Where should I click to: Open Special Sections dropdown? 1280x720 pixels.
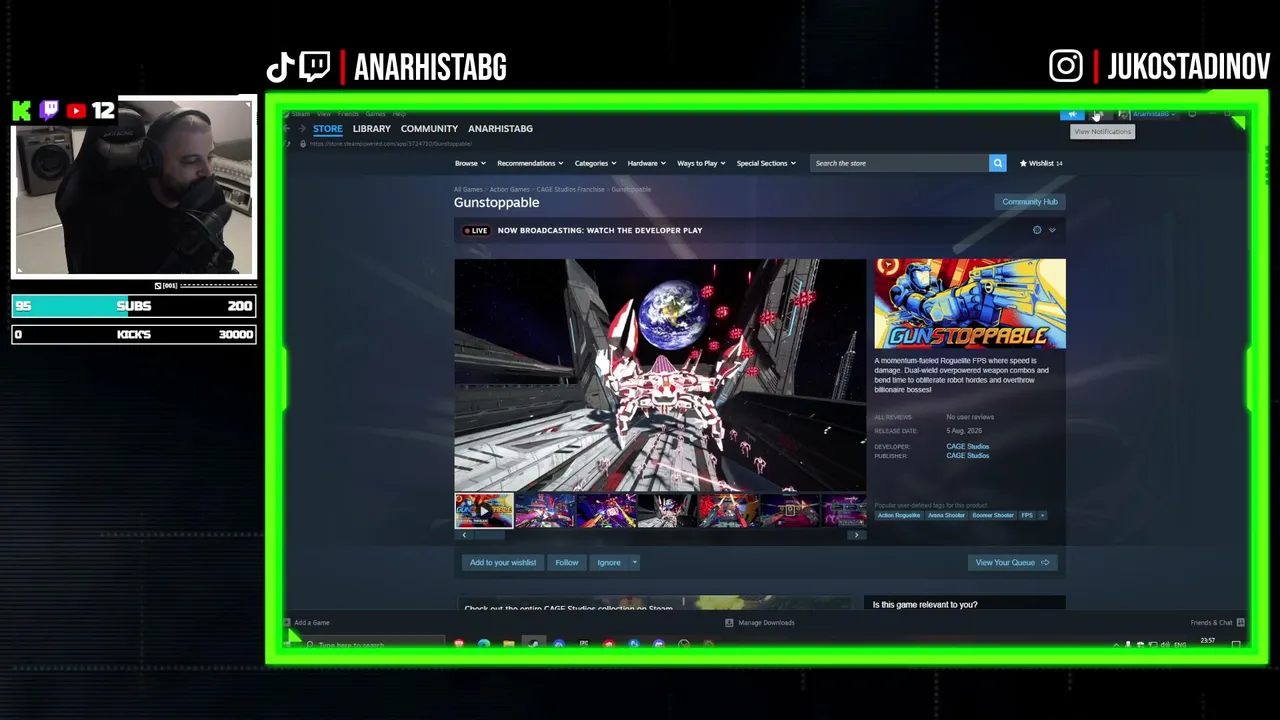pos(766,163)
